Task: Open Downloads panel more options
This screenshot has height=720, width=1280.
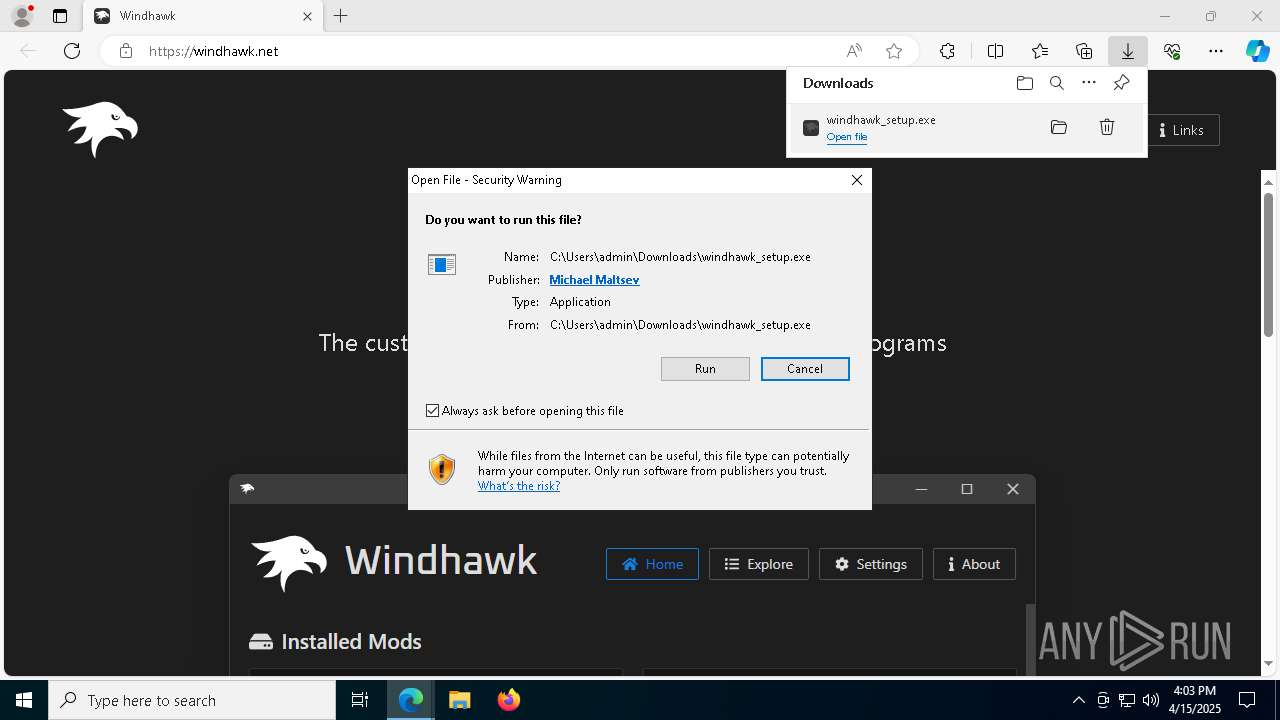Action: pyautogui.click(x=1089, y=83)
